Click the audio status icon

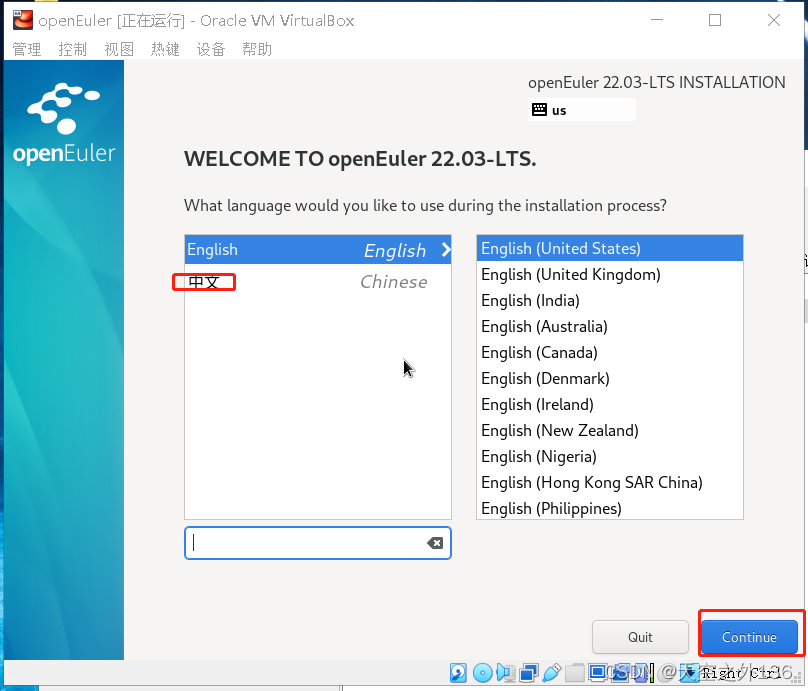[506, 672]
